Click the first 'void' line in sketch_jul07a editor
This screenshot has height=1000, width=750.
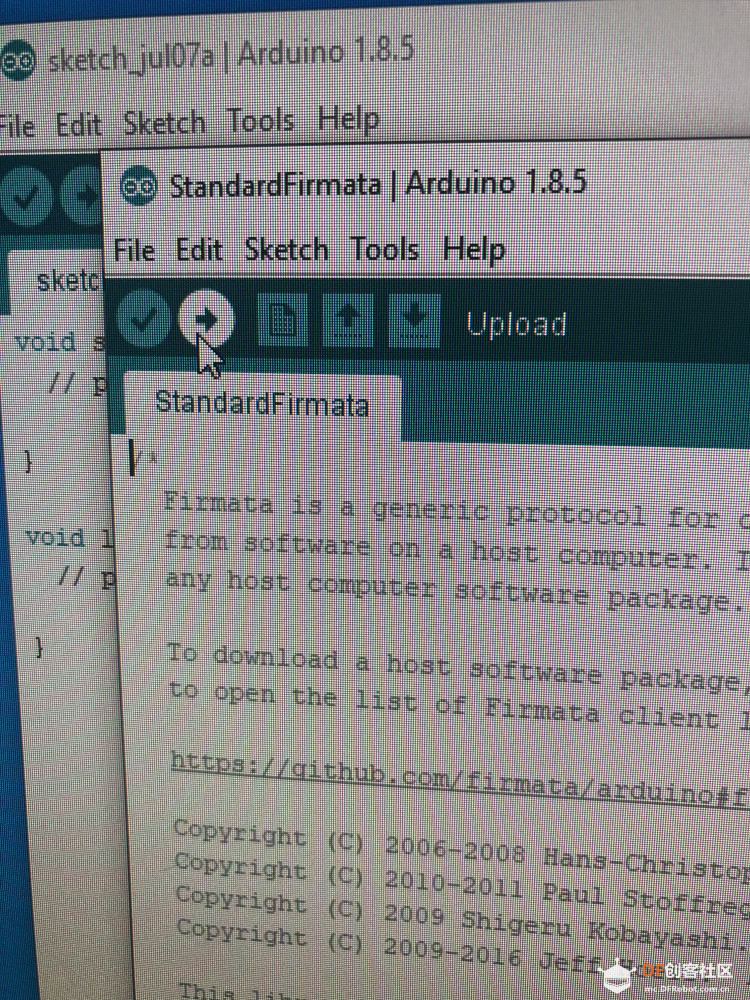click(x=59, y=343)
